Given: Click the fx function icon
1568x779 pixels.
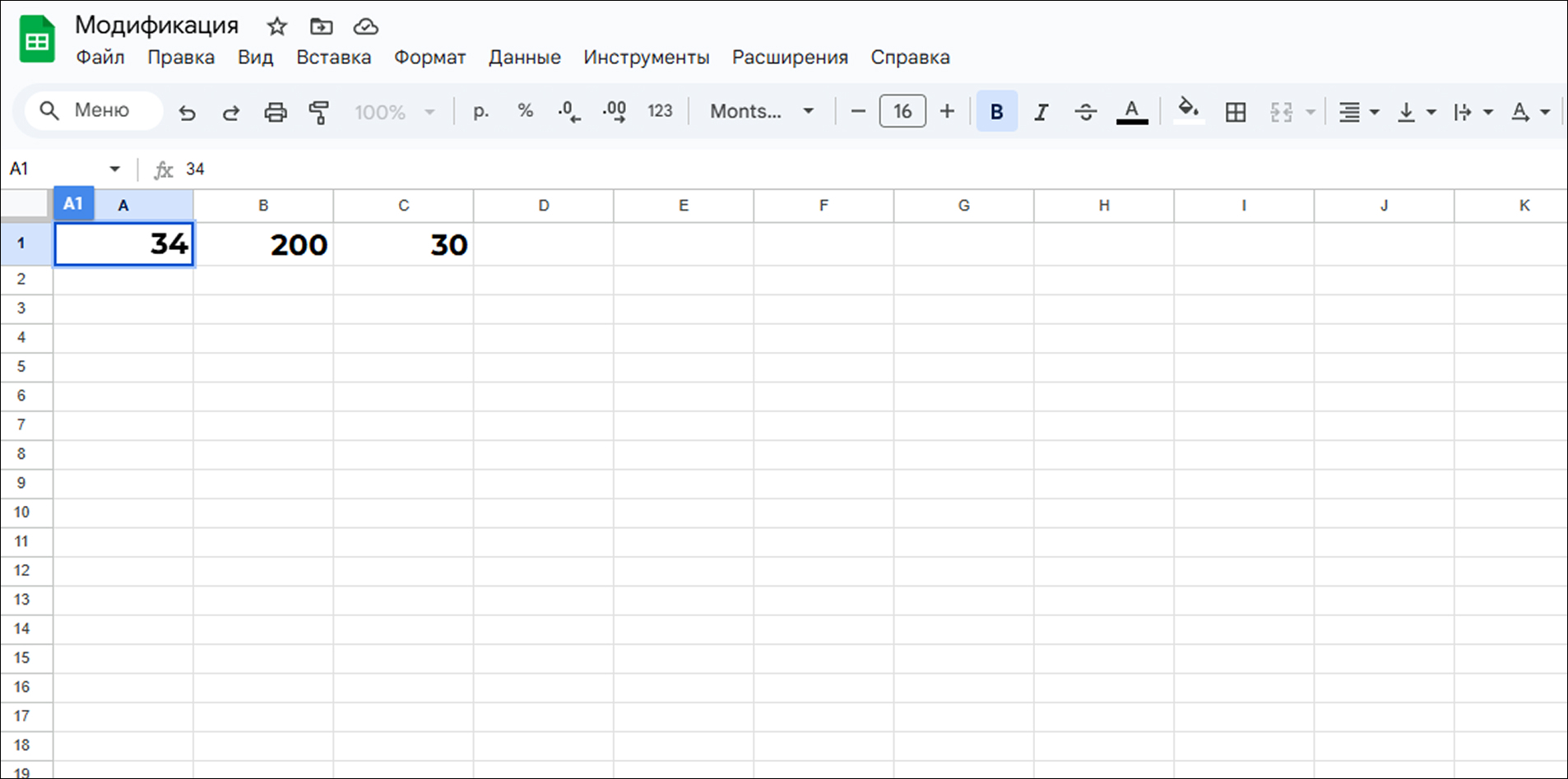Looking at the screenshot, I should [164, 169].
